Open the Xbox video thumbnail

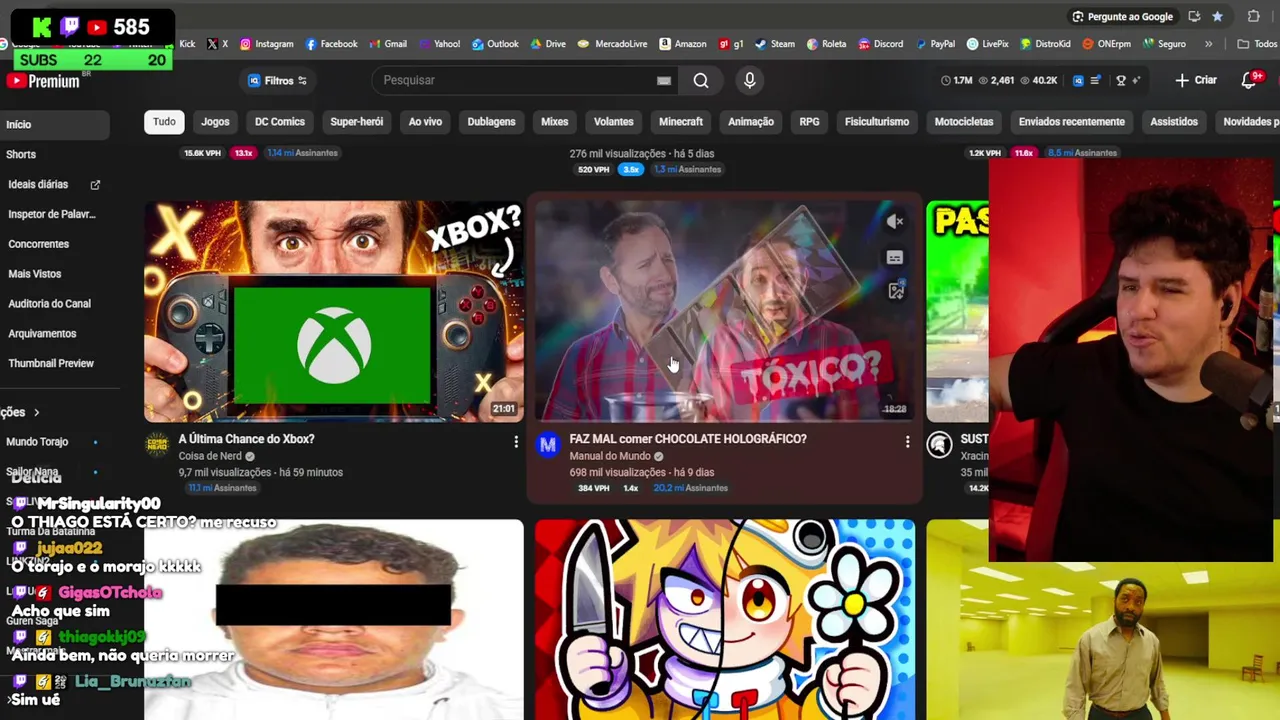[x=333, y=311]
